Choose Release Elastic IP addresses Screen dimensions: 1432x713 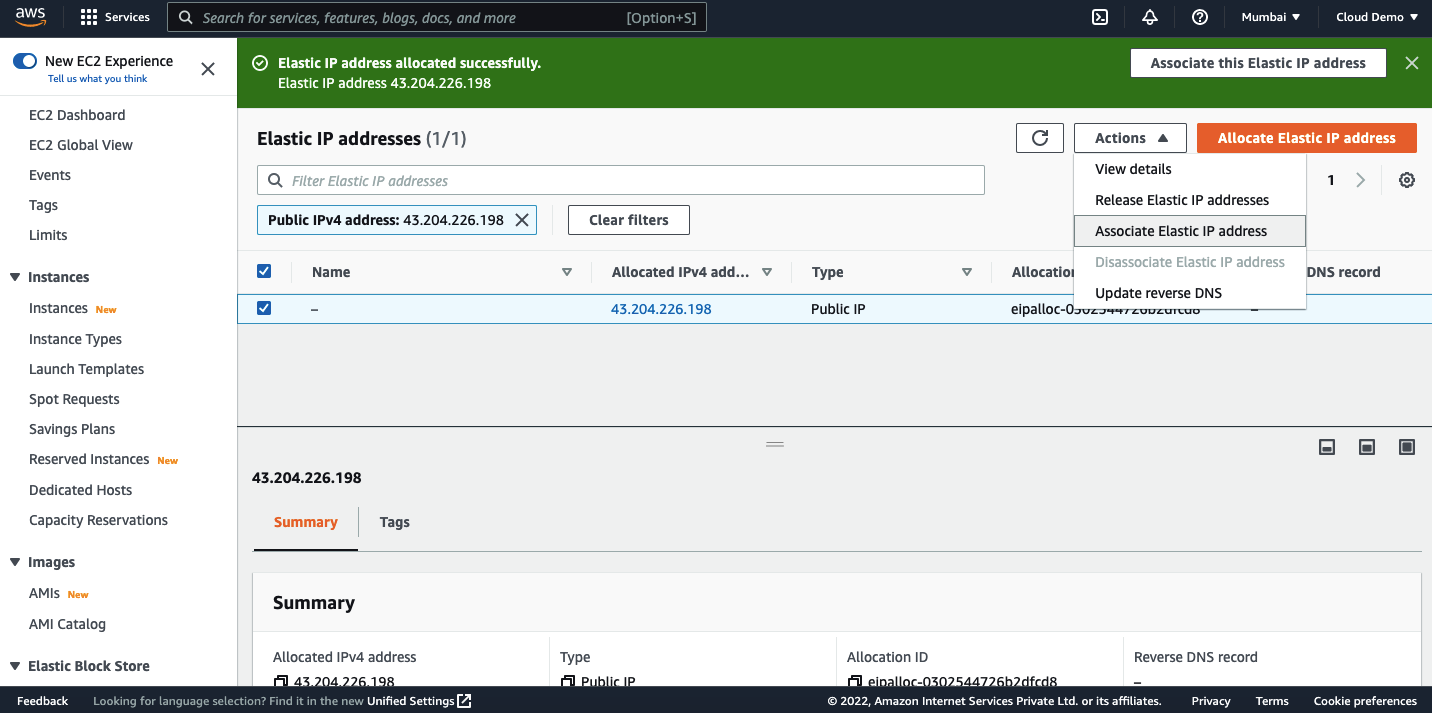point(1190,200)
